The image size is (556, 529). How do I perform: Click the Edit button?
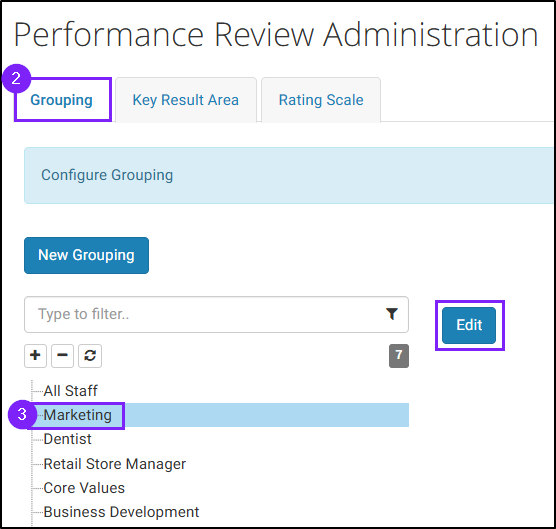(x=469, y=325)
